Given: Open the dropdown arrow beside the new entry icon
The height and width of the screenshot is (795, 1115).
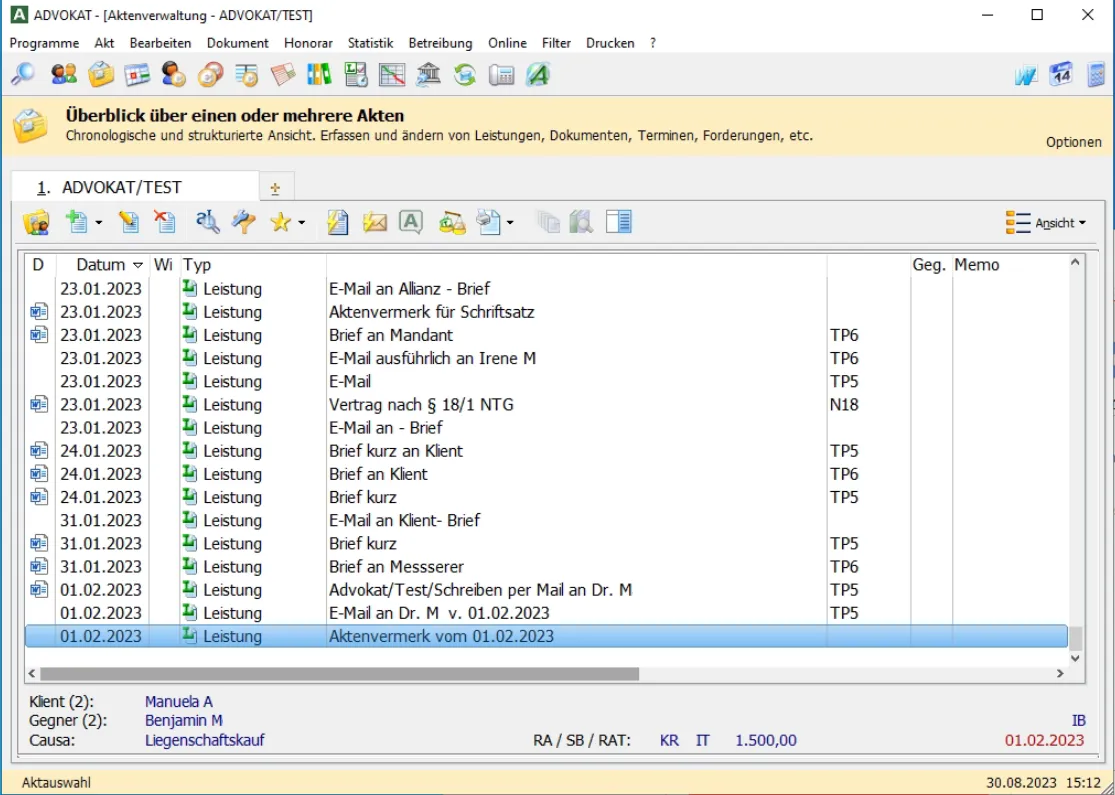Looking at the screenshot, I should tap(98, 223).
